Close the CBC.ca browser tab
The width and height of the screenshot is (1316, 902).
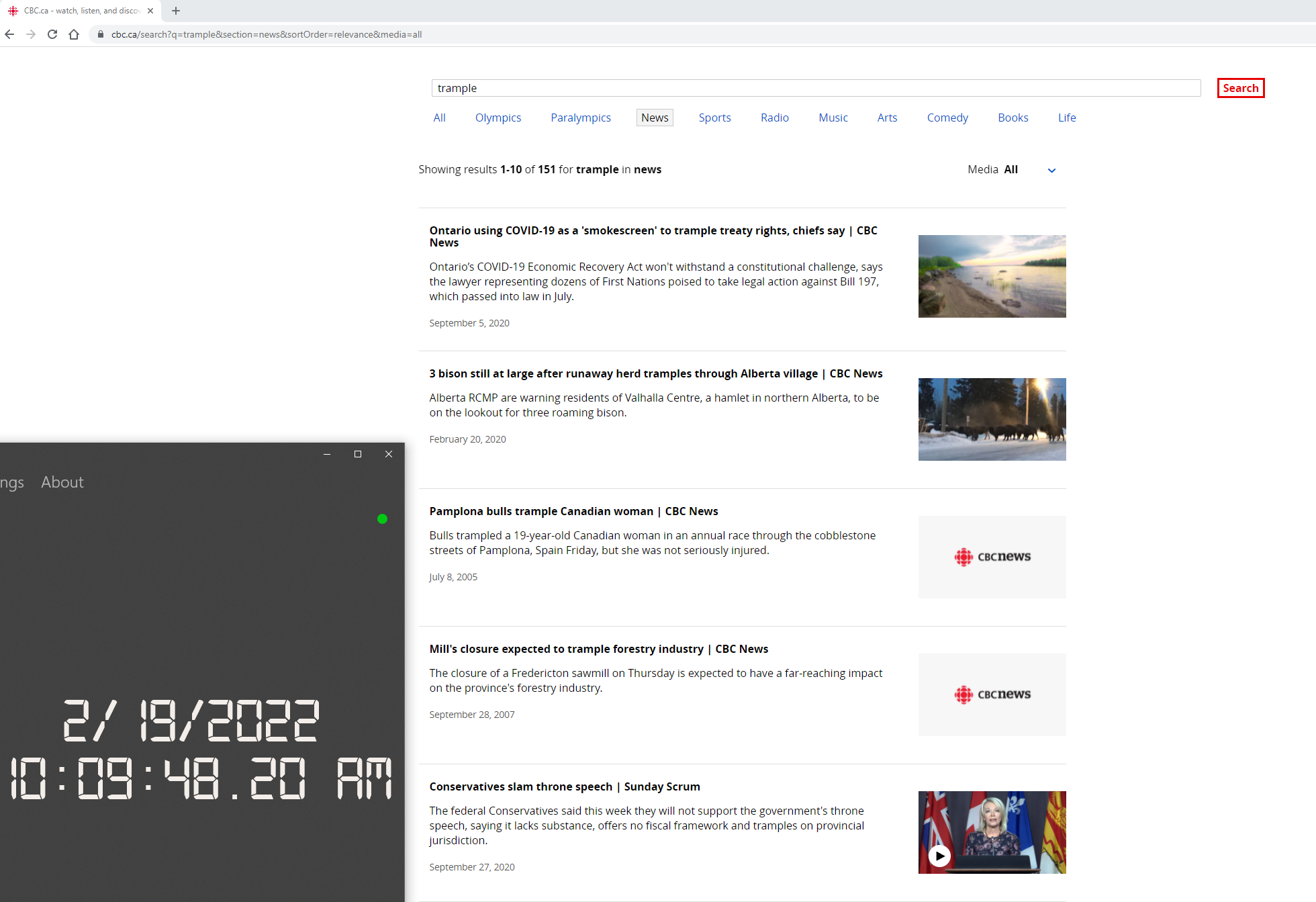(x=150, y=11)
